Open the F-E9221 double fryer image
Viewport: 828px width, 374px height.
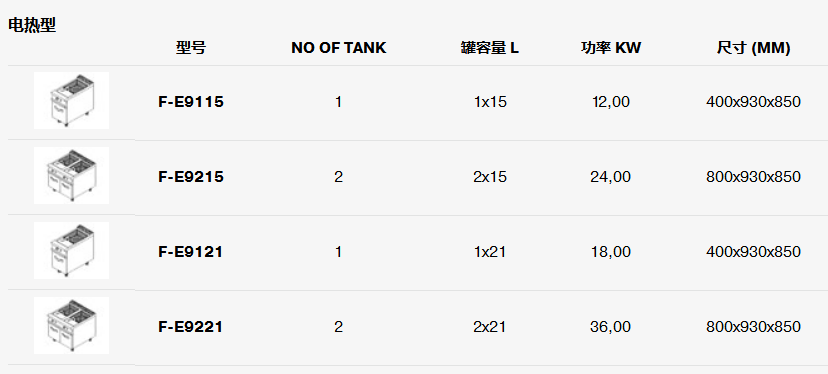(71, 325)
